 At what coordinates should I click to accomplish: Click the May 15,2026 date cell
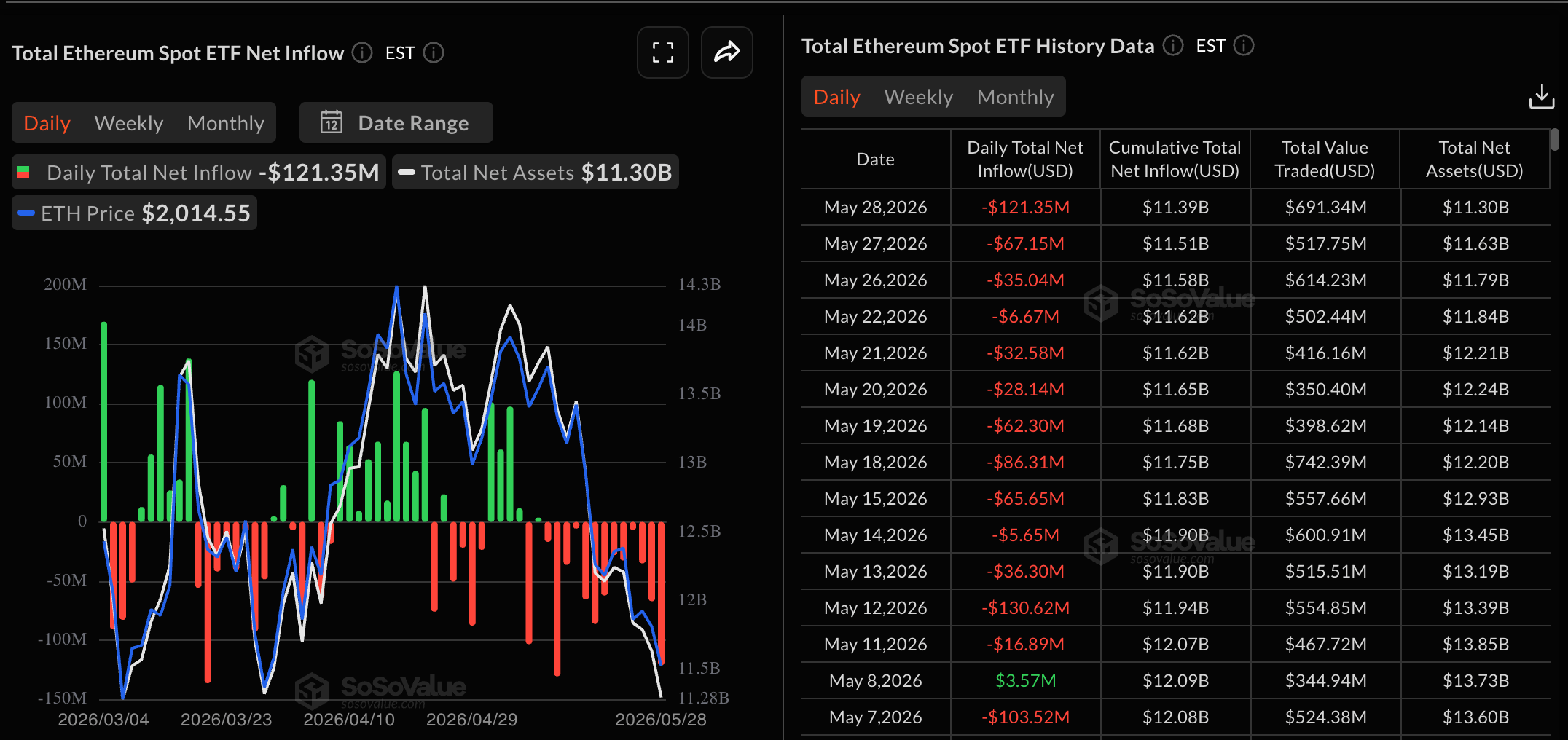click(x=876, y=499)
